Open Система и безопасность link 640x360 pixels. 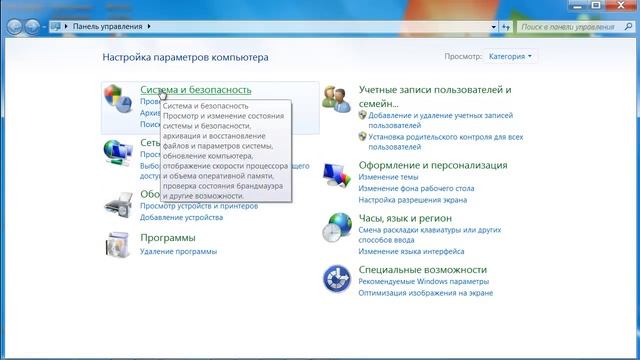pyautogui.click(x=196, y=90)
